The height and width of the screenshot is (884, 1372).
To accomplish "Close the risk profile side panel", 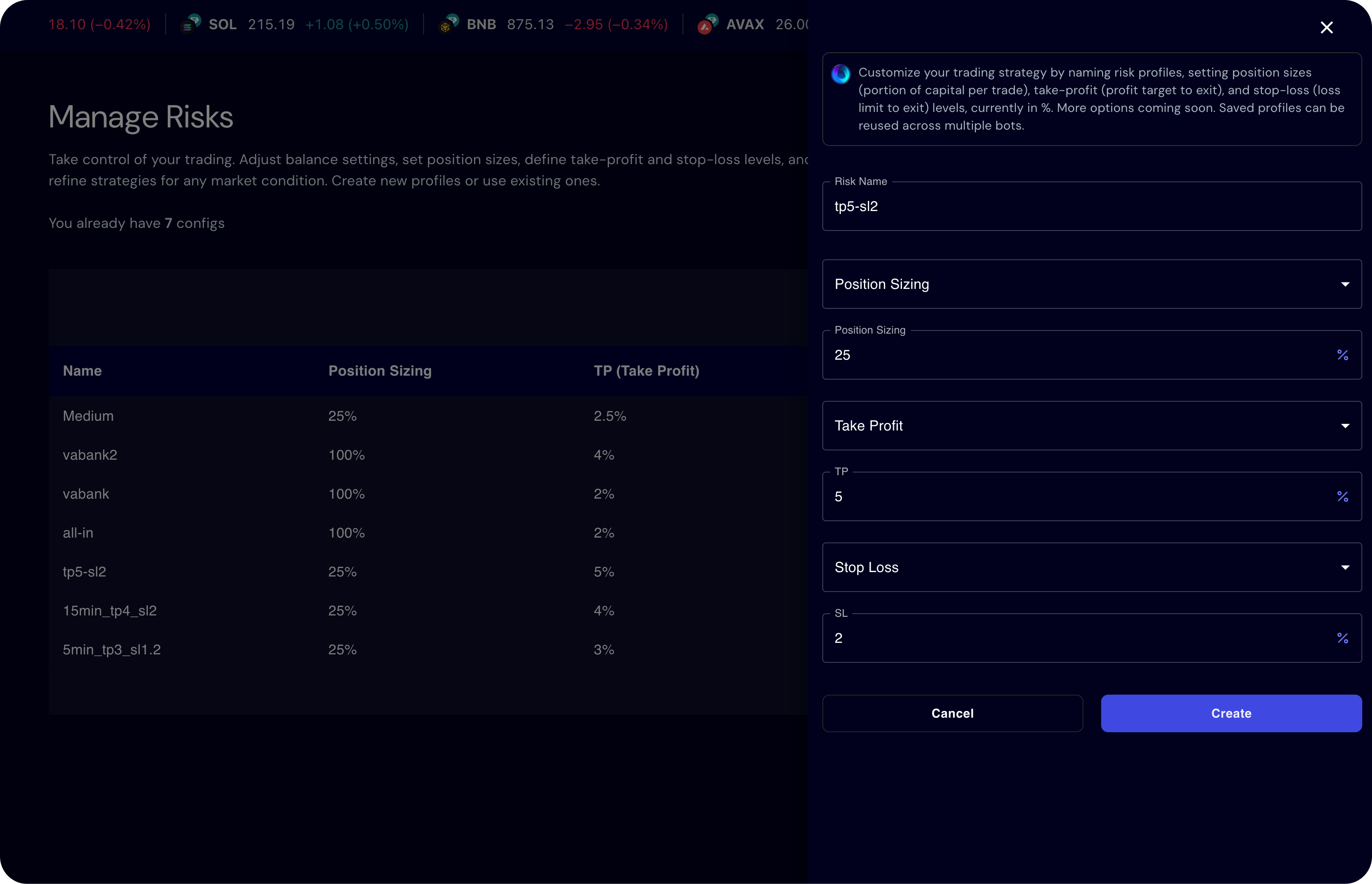I will pos(1326,27).
